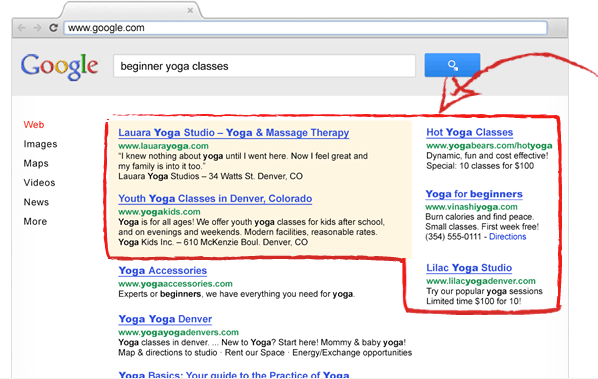Switch to Videos results

pyautogui.click(x=39, y=183)
